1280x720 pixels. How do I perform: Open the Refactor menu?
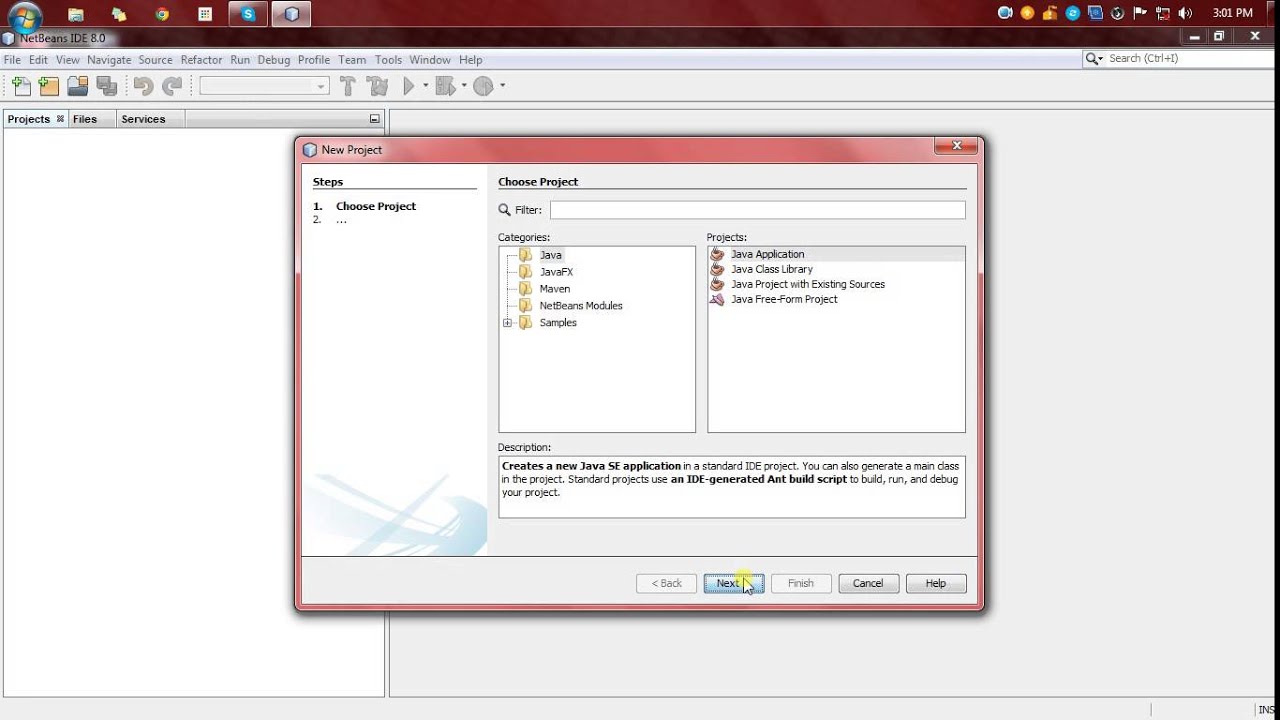pos(201,60)
